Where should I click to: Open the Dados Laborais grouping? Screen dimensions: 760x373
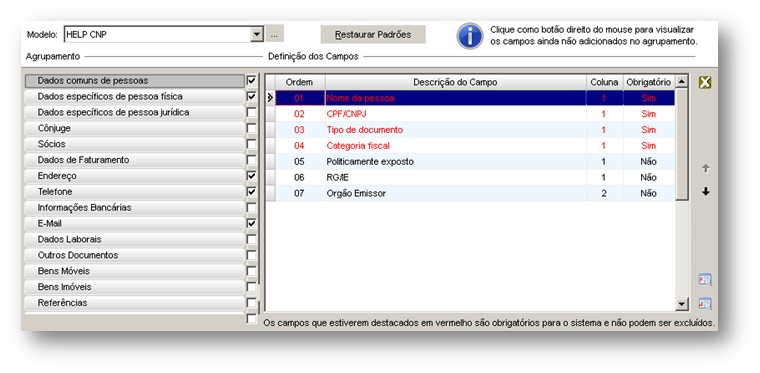coord(135,239)
